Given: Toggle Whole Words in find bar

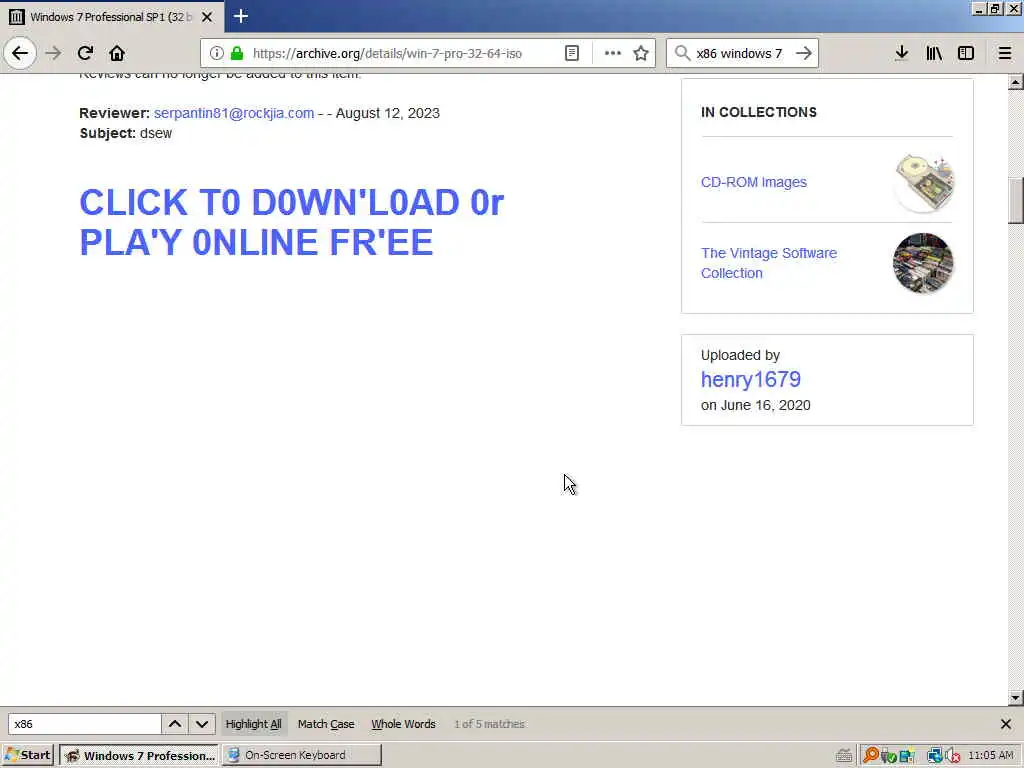Looking at the screenshot, I should (x=403, y=724).
